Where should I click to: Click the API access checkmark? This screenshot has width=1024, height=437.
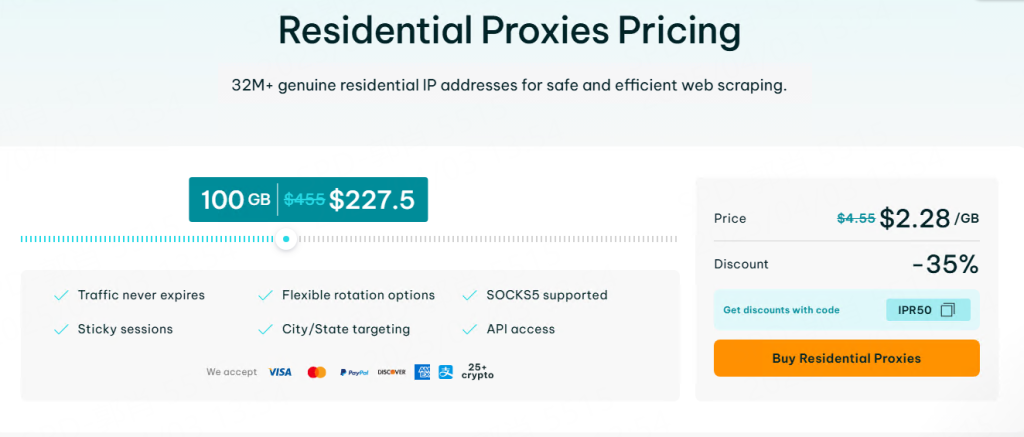[x=469, y=329]
